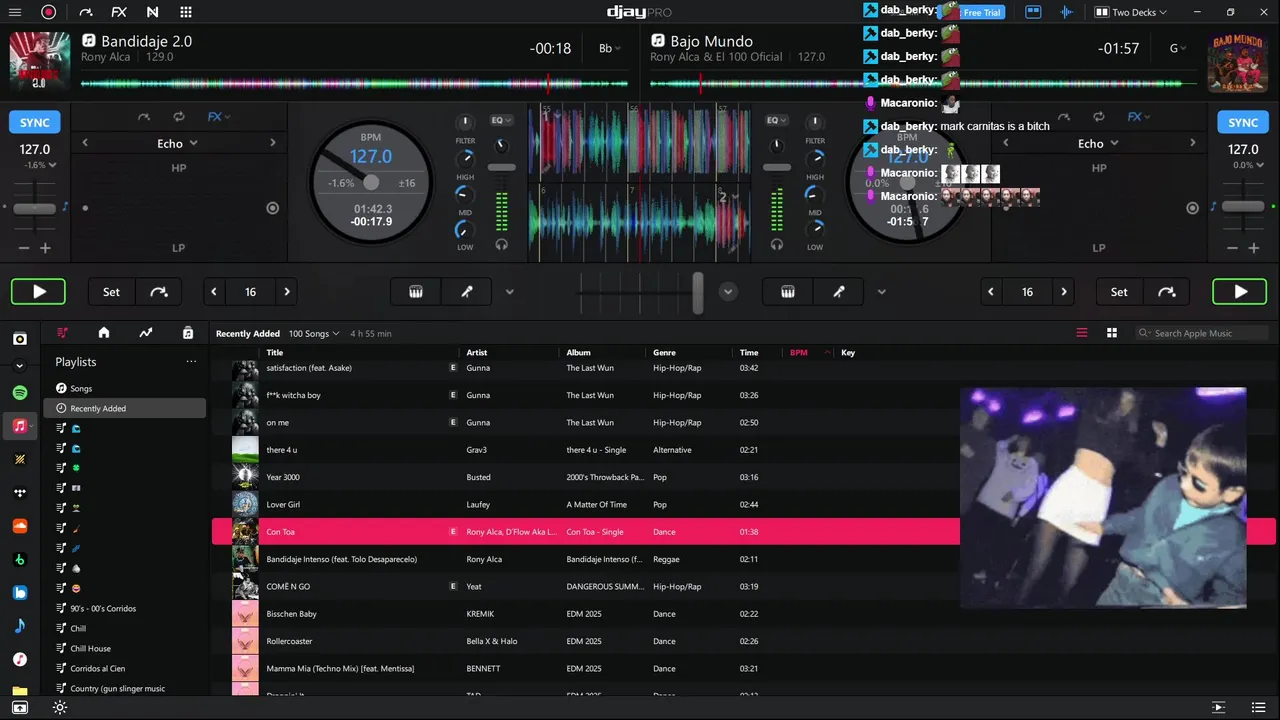Start recording with the red record button

tap(48, 12)
